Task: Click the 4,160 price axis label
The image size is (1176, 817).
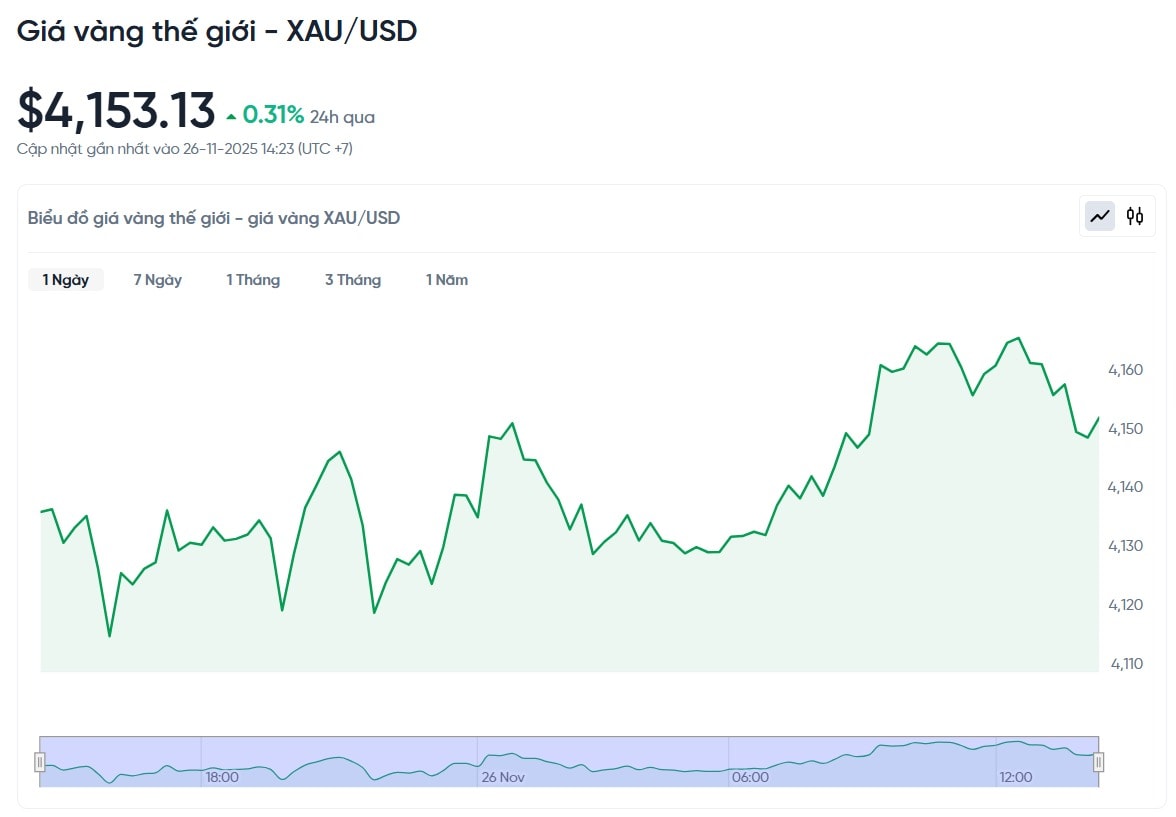Action: coord(1125,371)
